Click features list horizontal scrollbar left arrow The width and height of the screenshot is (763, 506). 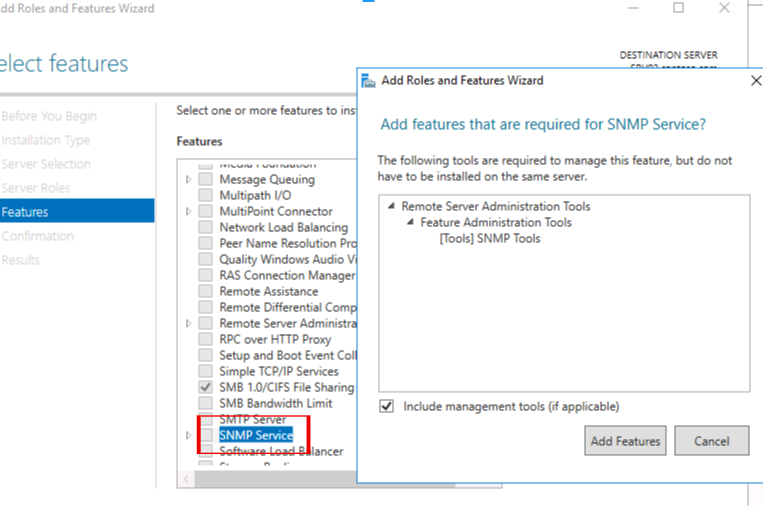click(x=186, y=479)
